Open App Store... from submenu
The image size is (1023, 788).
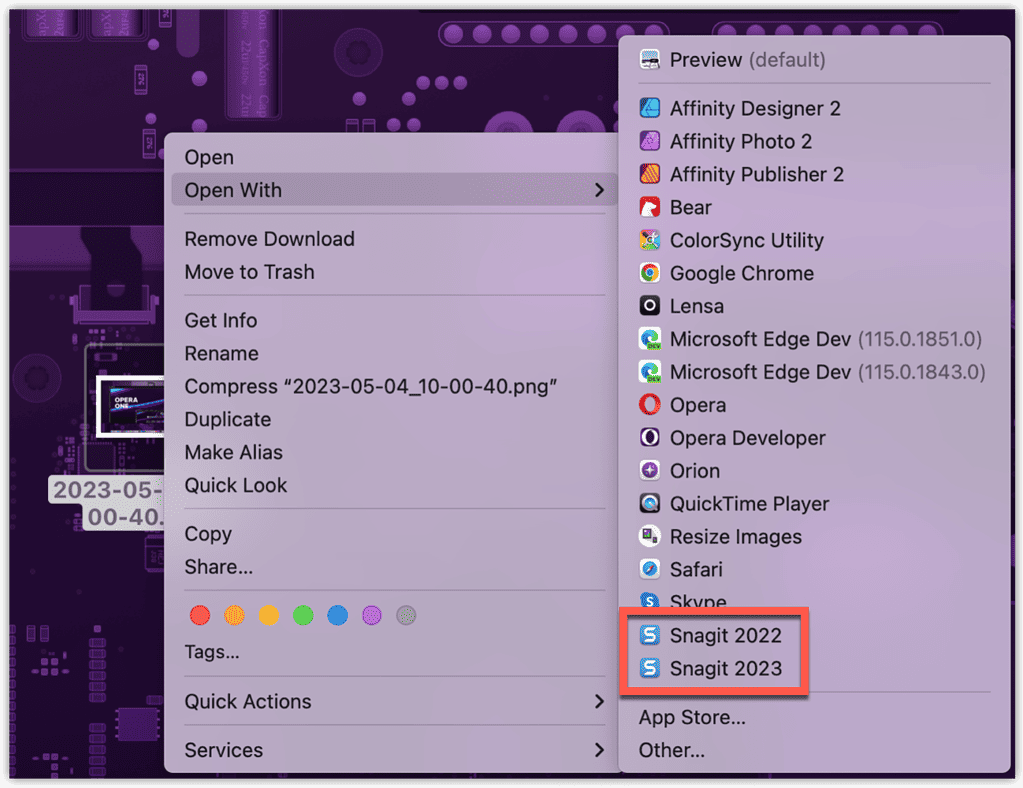click(692, 717)
